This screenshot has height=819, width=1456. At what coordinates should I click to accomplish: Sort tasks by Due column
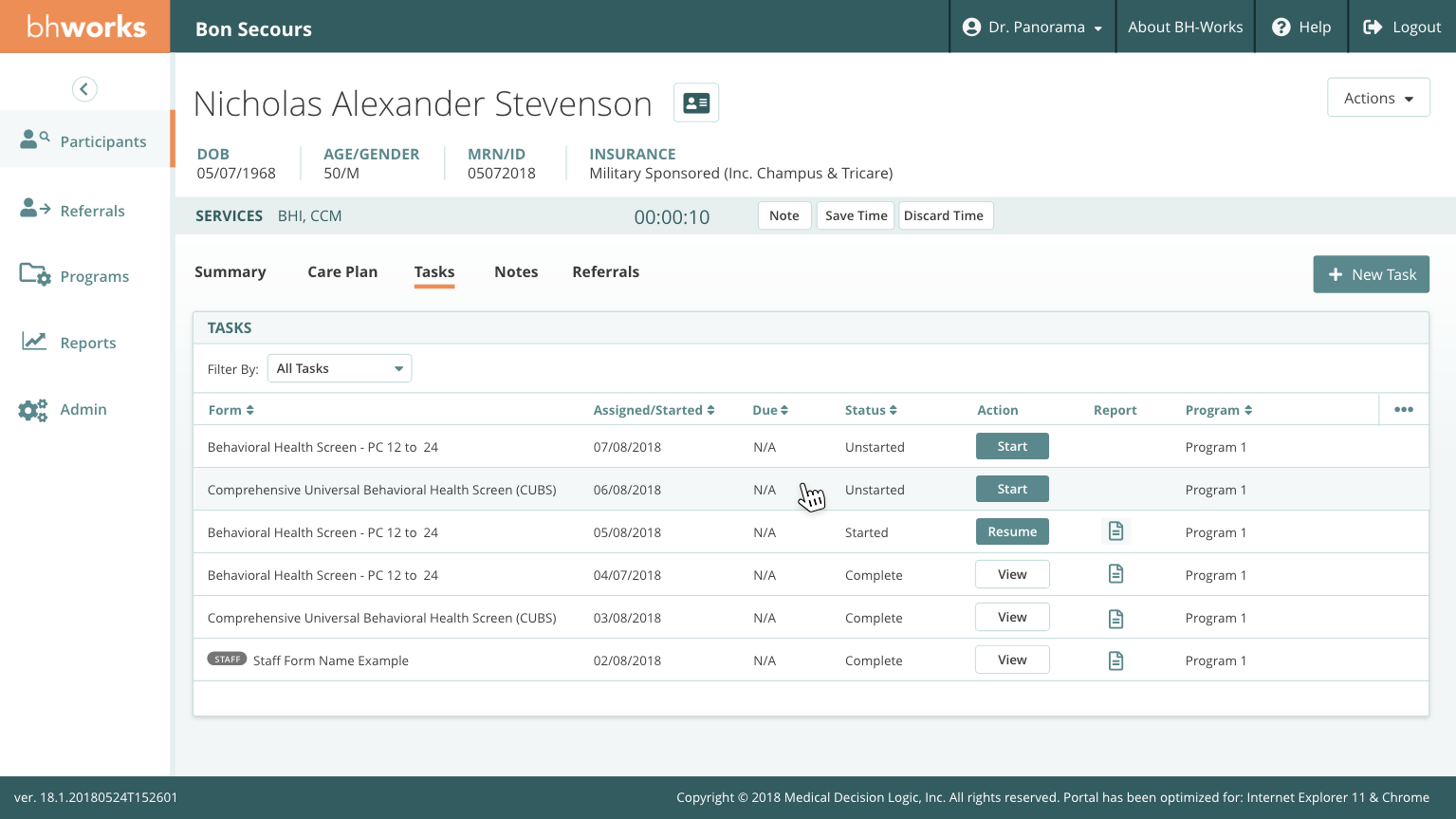click(770, 410)
